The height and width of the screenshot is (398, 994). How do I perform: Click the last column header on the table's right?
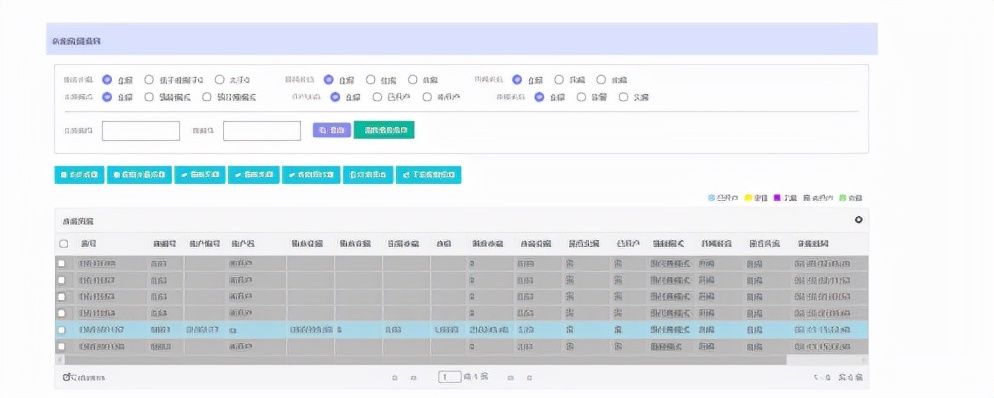point(812,244)
